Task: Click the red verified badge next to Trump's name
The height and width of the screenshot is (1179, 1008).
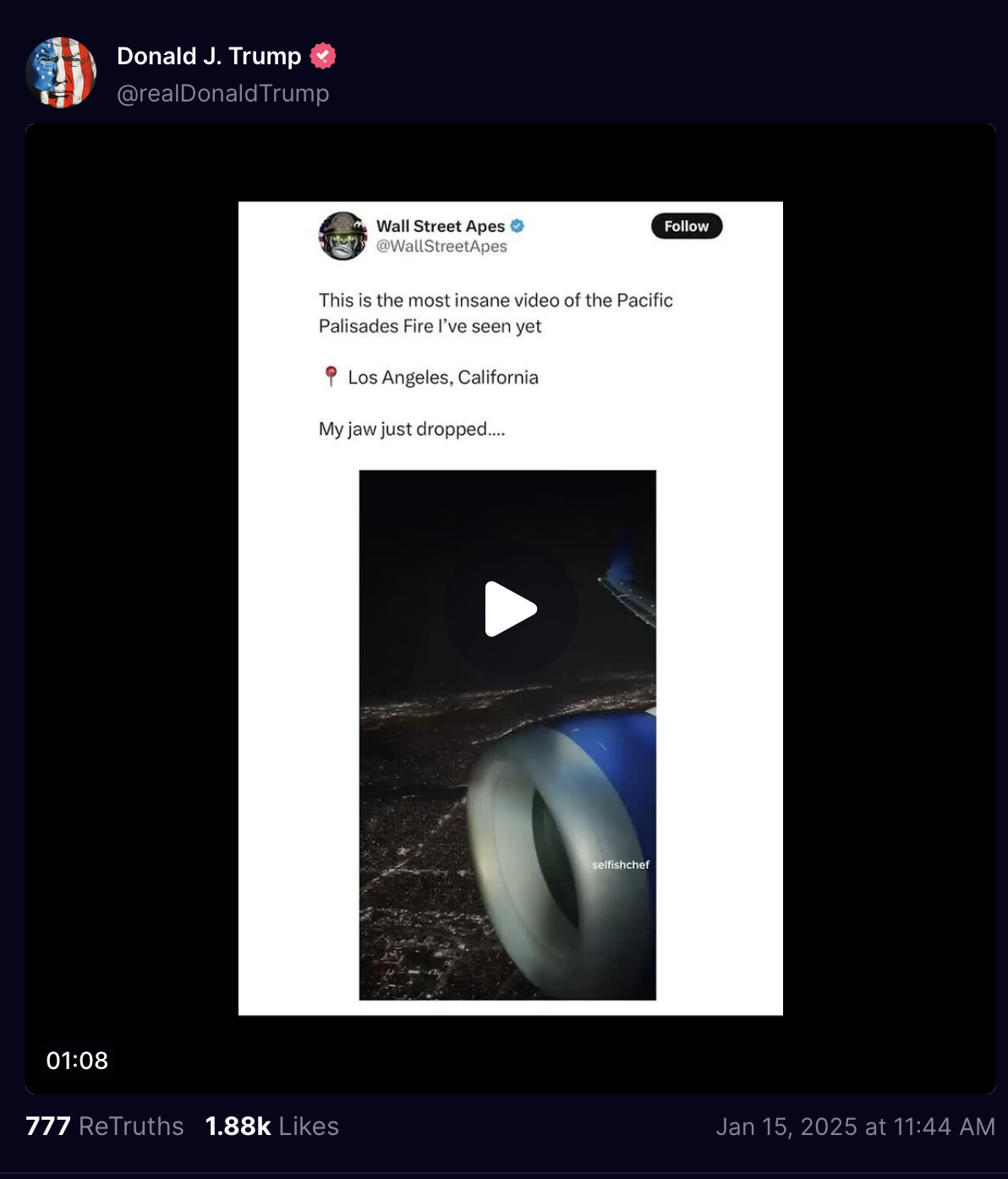Action: click(x=323, y=56)
